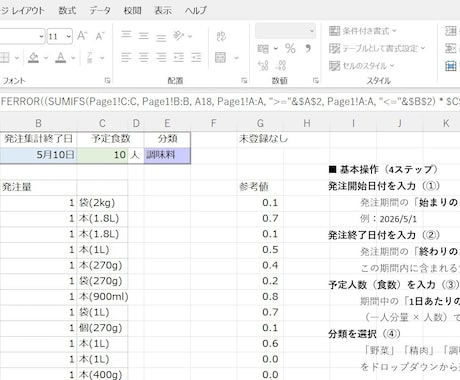The image size is (460, 380).
Task: Decrease decimal places shown
Action: pos(281,65)
